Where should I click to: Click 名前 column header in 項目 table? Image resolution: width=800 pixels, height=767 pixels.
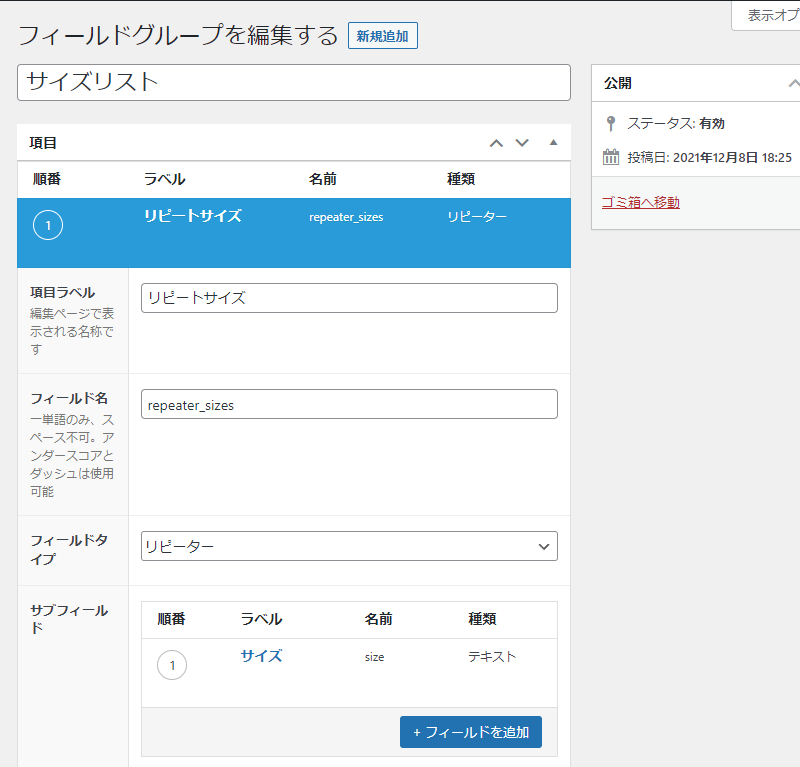coord(322,179)
